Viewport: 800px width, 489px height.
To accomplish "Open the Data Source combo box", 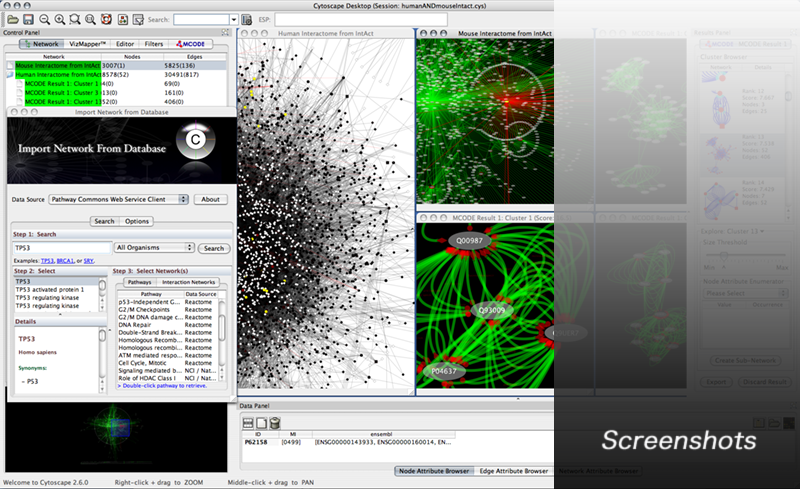I will [x=118, y=199].
